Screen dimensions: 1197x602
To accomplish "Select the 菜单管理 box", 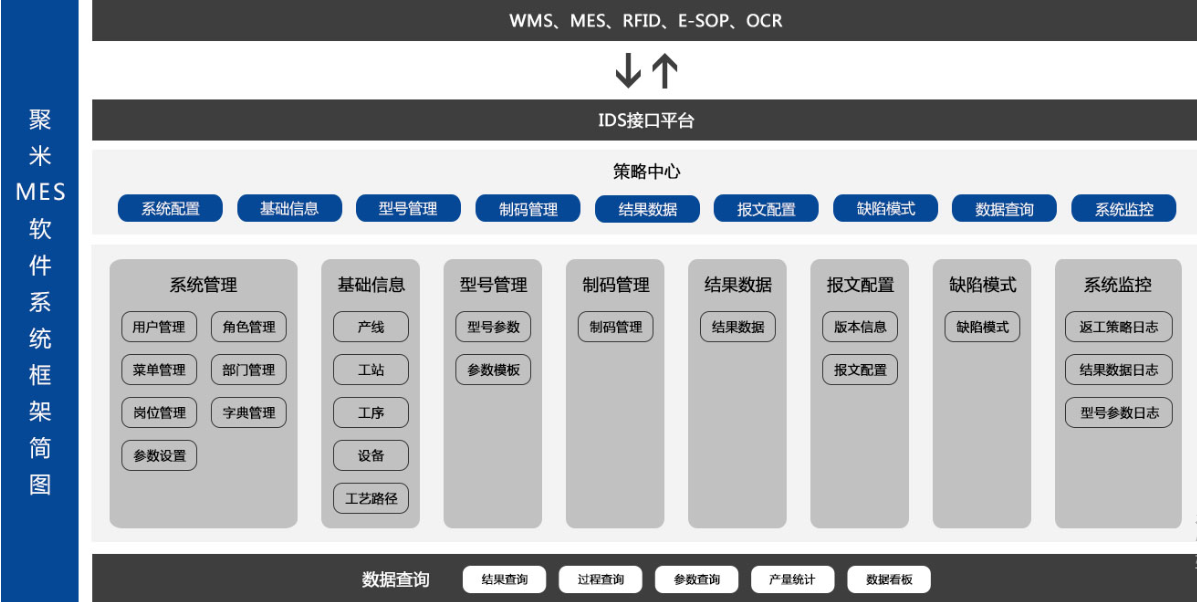I will pos(159,370).
